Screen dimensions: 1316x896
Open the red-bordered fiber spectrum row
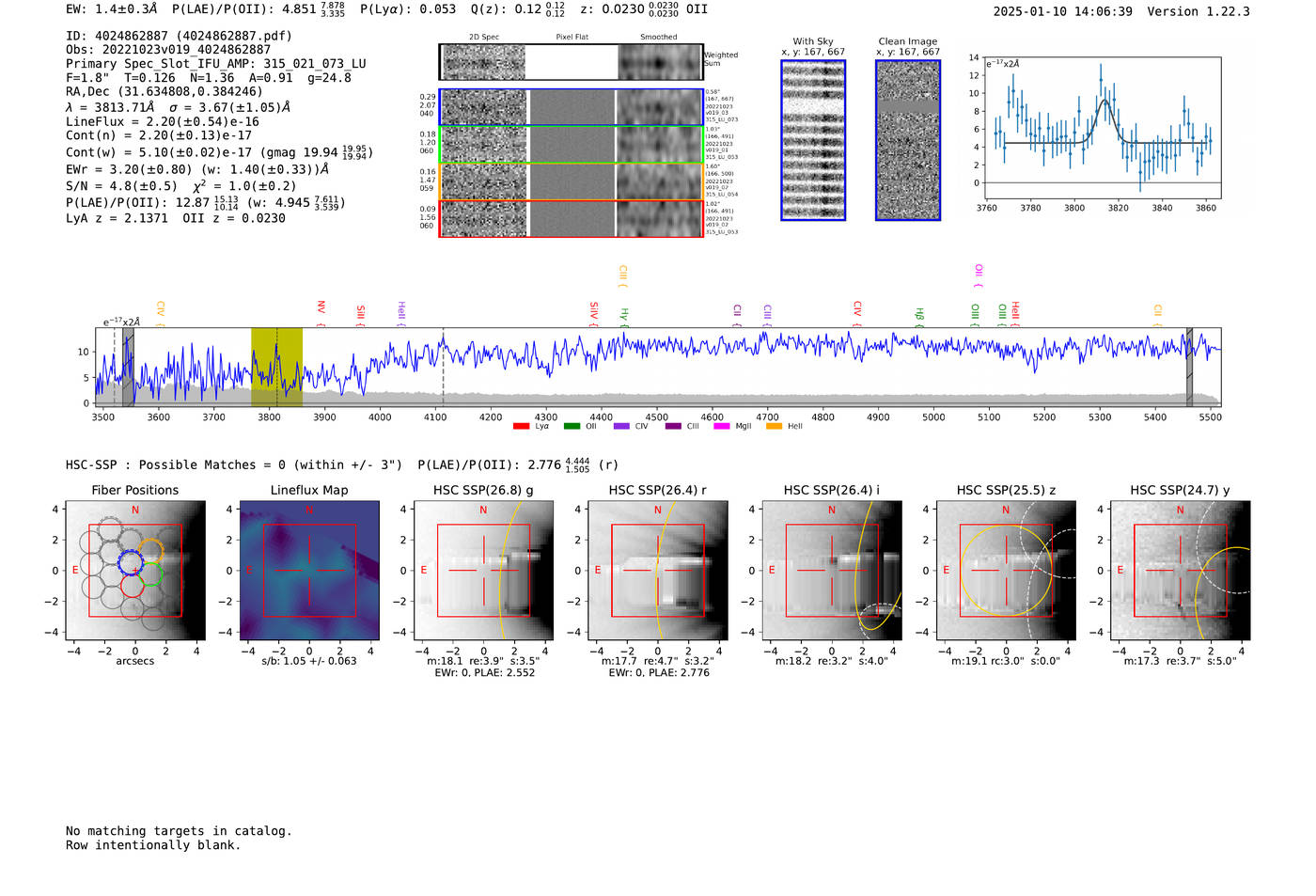tap(571, 218)
